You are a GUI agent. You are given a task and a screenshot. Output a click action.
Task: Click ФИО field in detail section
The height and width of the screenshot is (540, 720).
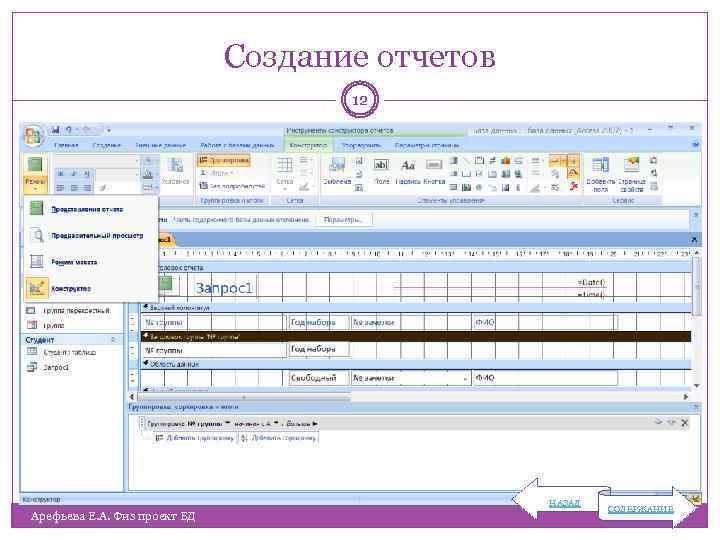[545, 378]
